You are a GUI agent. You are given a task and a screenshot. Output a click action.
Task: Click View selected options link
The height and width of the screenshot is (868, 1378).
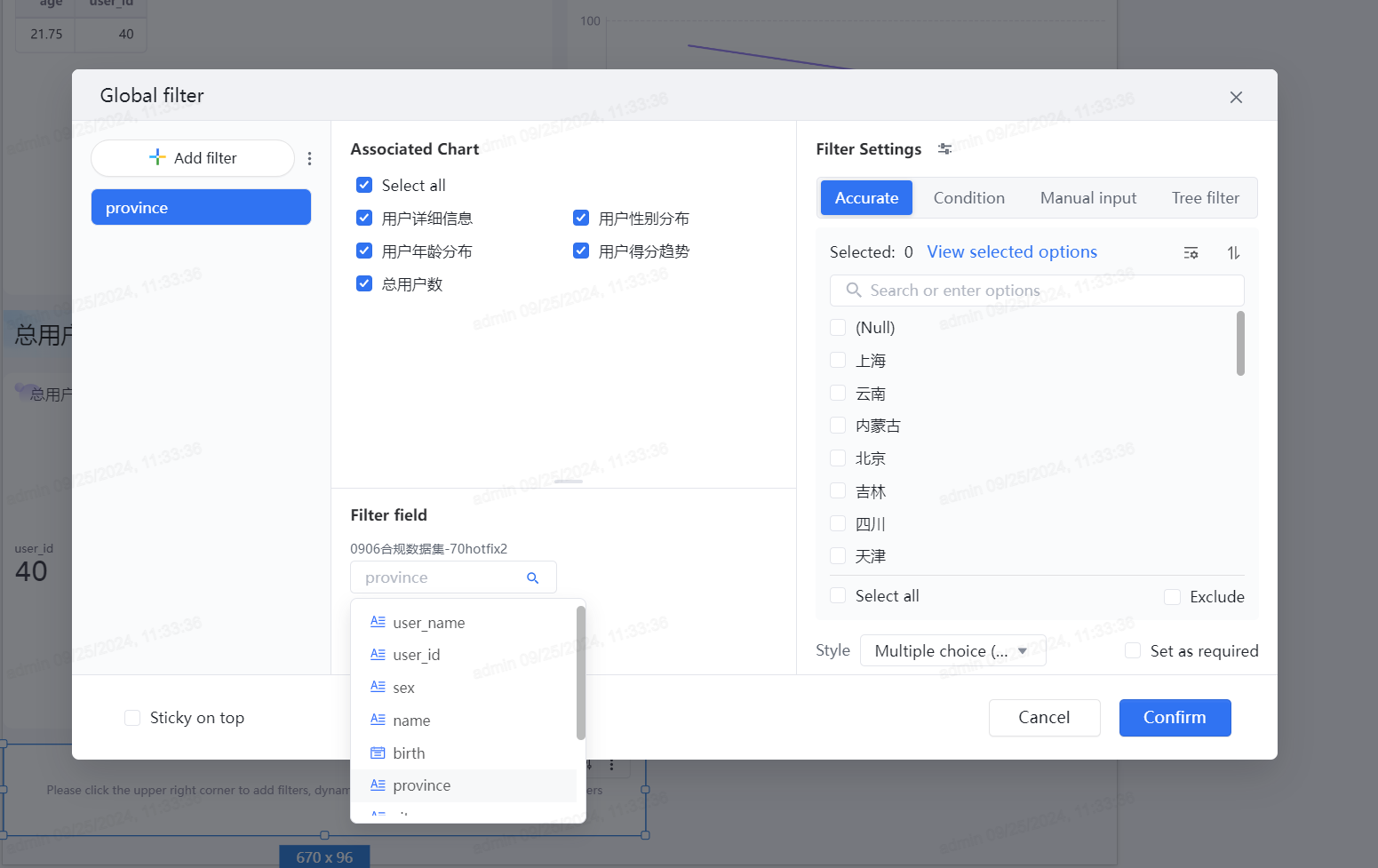click(x=1012, y=252)
